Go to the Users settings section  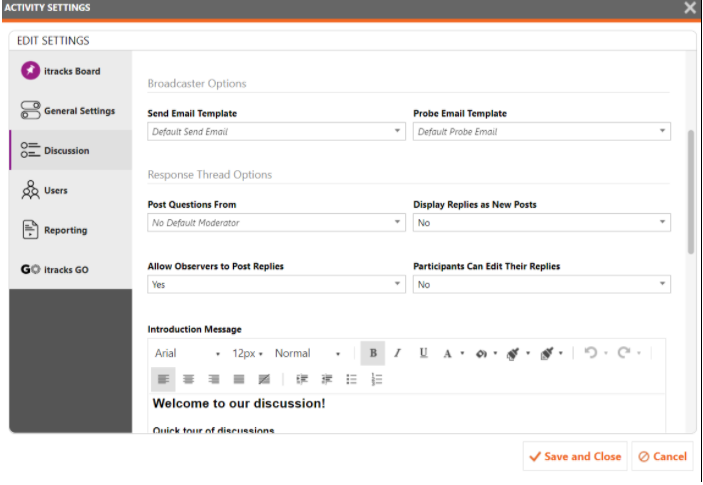coord(71,190)
